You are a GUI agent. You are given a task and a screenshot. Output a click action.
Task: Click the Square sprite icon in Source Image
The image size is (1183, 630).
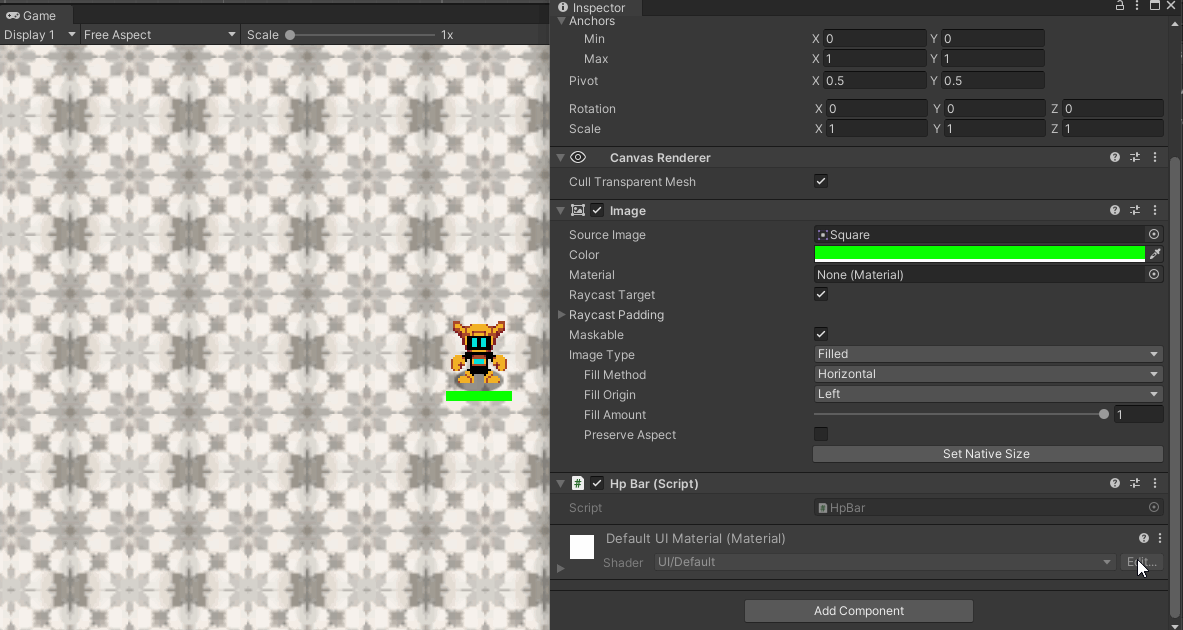[x=823, y=235]
